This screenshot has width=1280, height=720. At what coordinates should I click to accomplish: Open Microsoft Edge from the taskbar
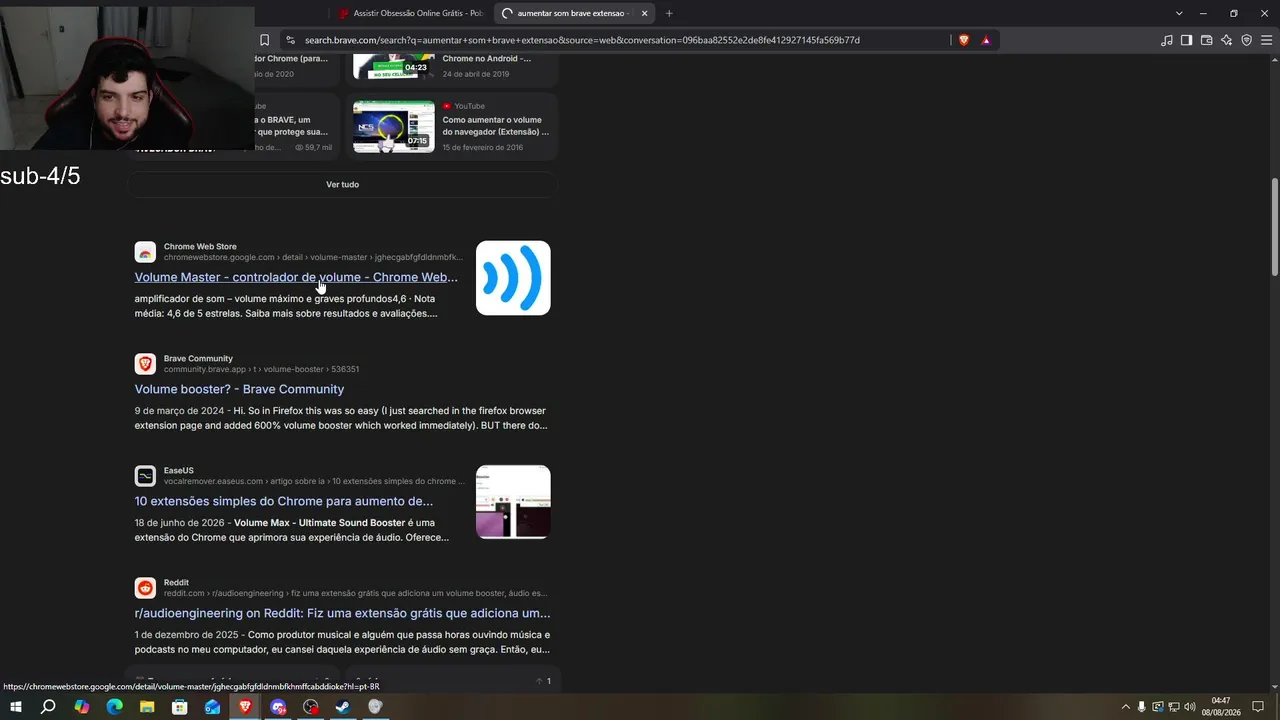pyautogui.click(x=114, y=707)
